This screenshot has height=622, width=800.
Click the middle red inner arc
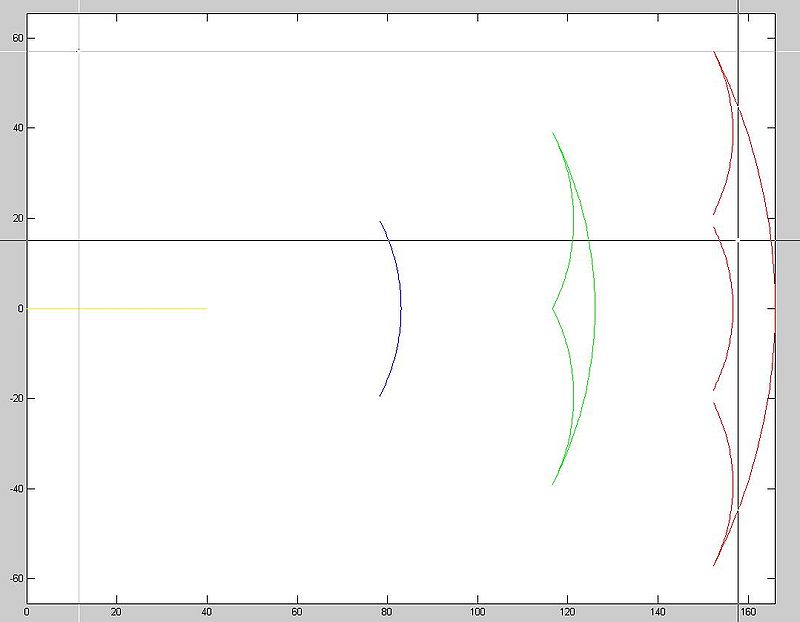[x=732, y=308]
